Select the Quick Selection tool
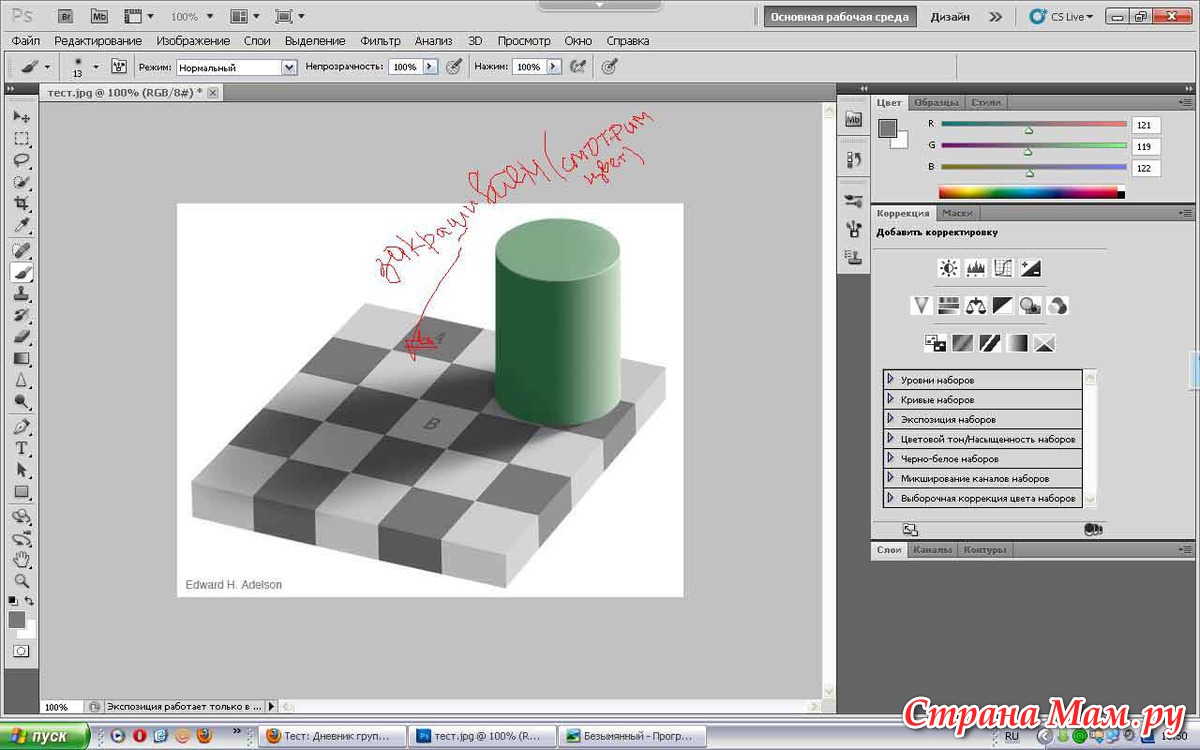Viewport: 1200px width, 750px height. [21, 182]
